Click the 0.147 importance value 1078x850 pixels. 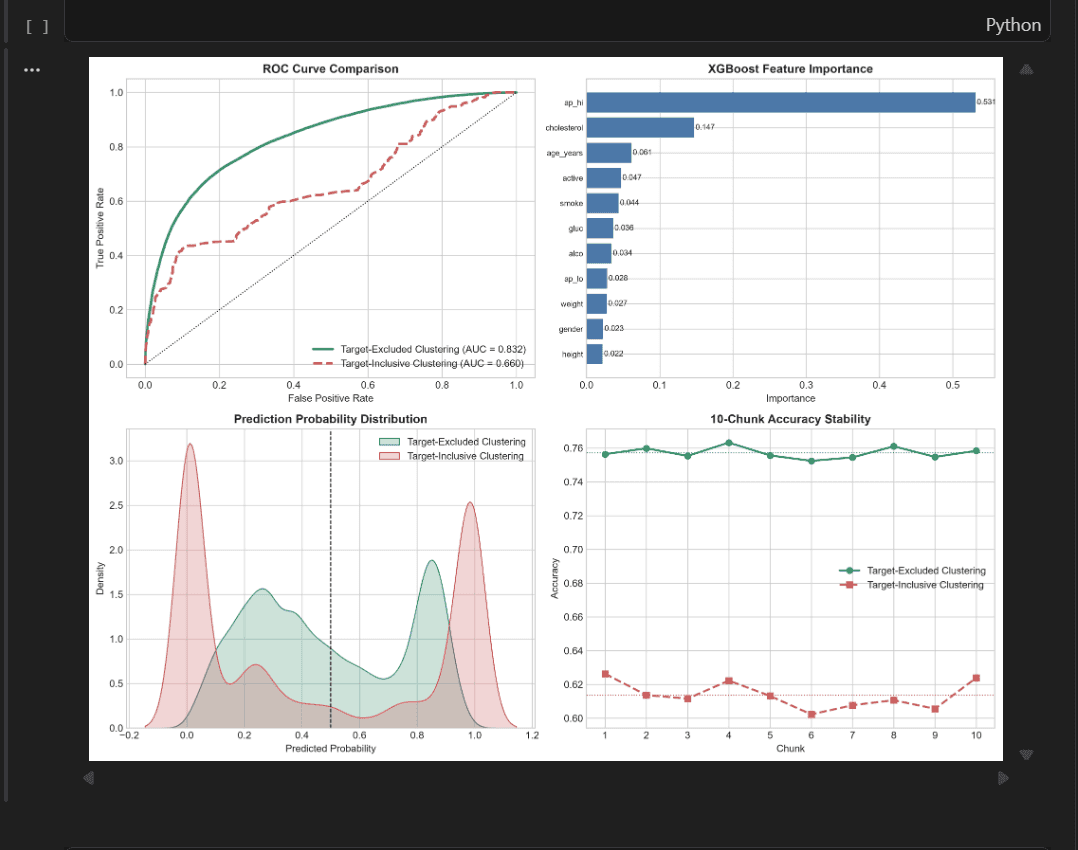pos(705,127)
